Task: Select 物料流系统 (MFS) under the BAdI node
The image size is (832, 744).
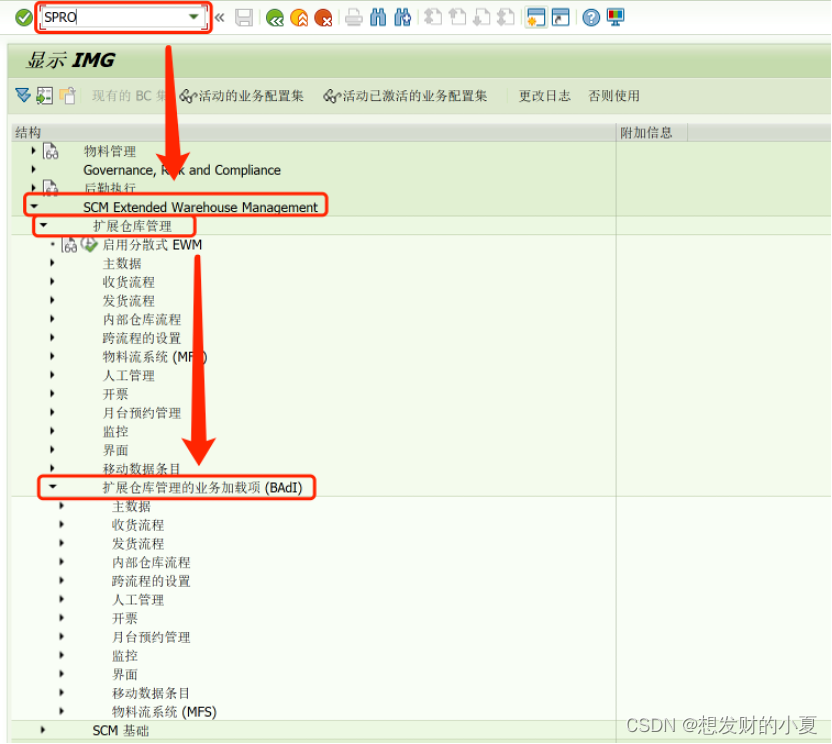Action: click(164, 712)
